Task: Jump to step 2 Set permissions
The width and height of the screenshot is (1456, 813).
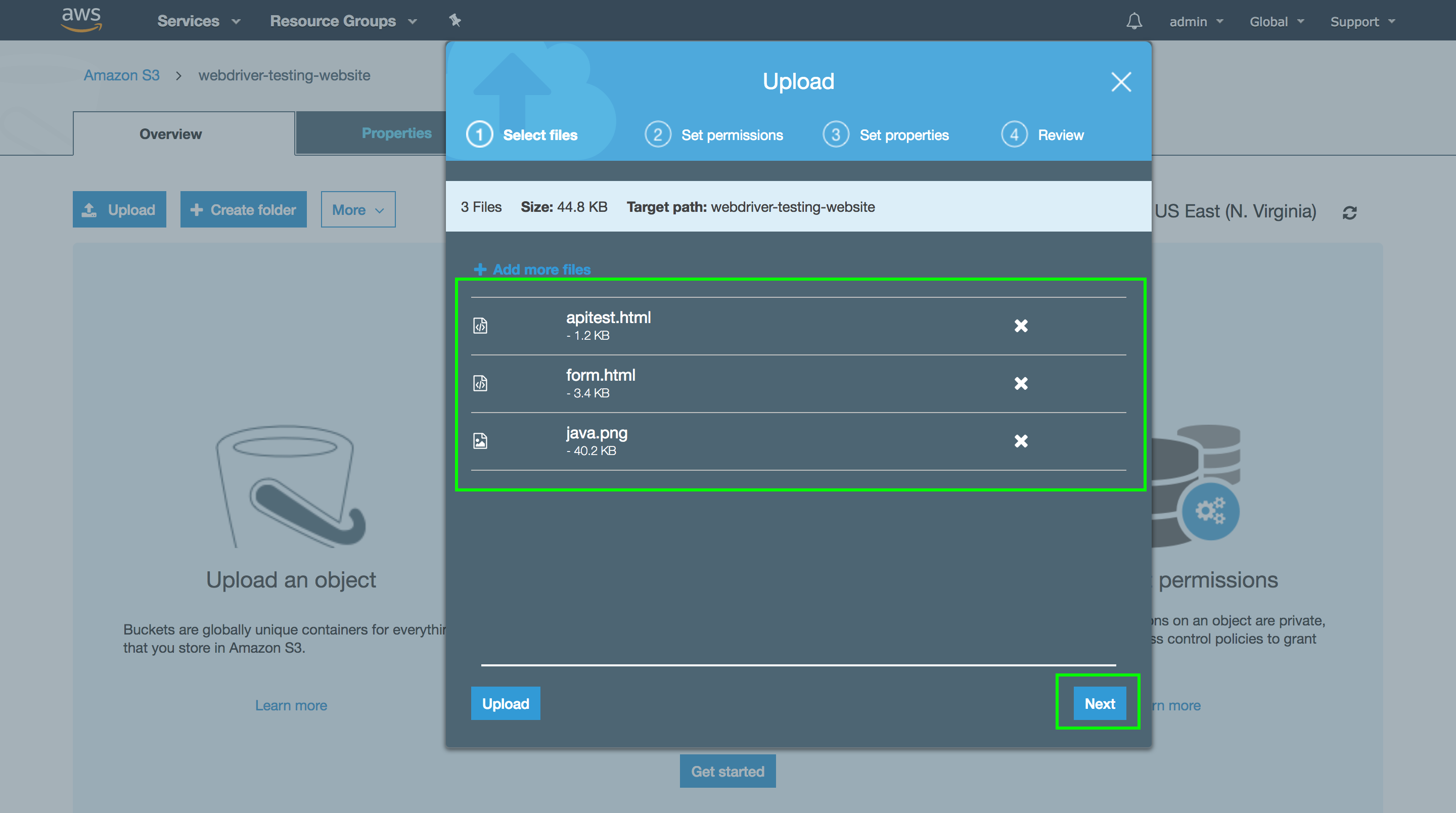Action: 714,135
